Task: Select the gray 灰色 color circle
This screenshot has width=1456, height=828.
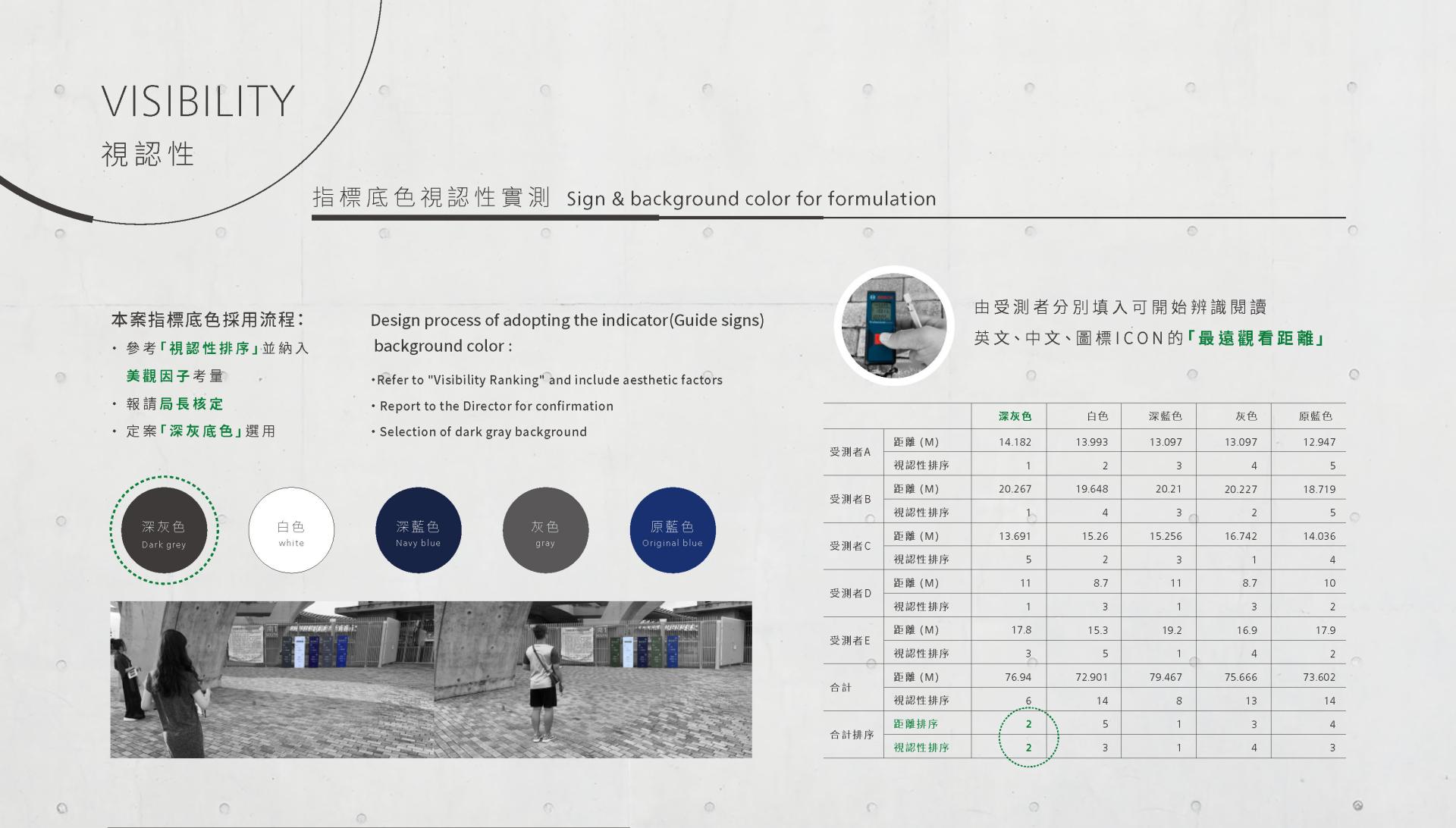Action: click(x=545, y=530)
